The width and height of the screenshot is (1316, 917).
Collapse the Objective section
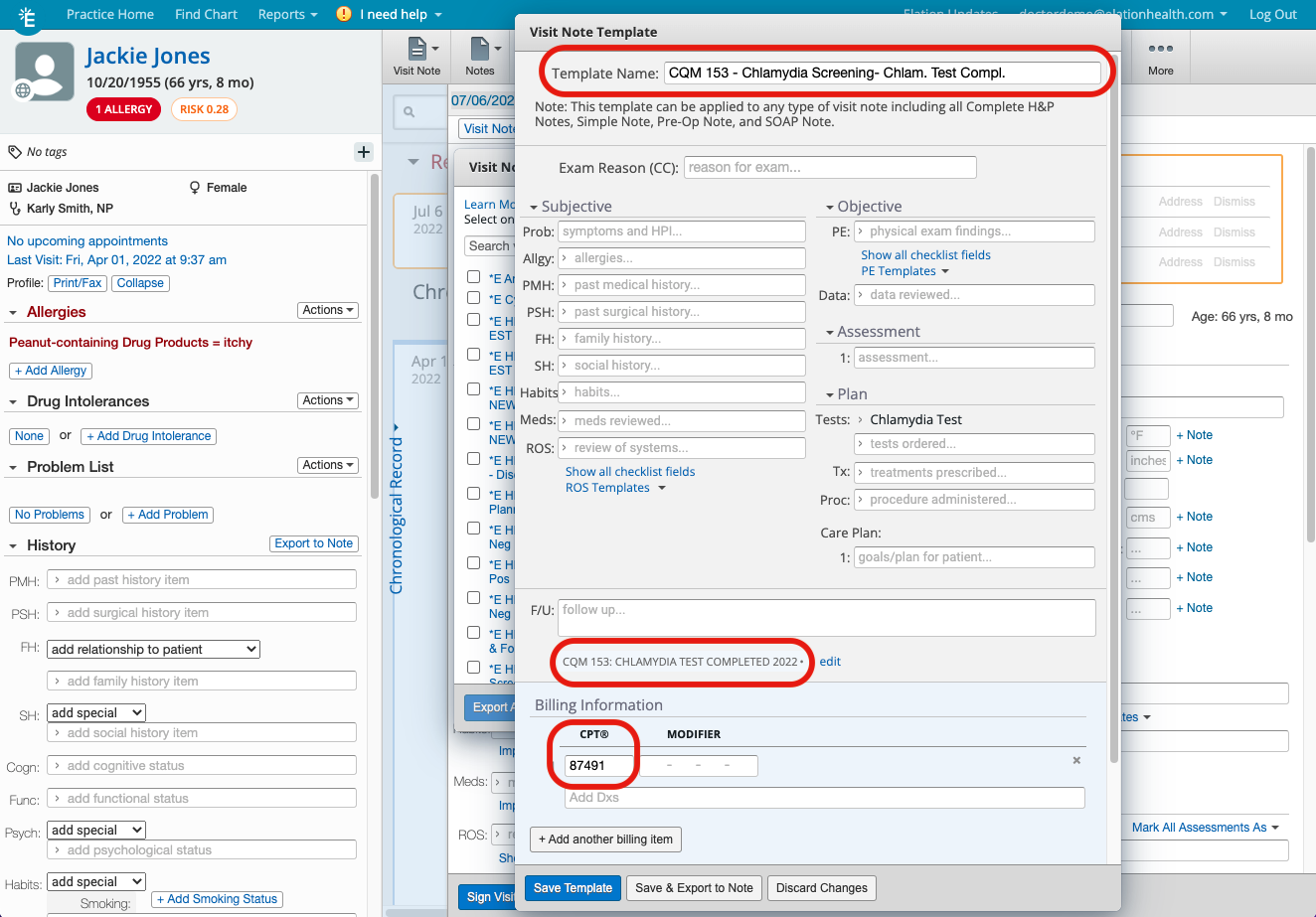(x=829, y=207)
